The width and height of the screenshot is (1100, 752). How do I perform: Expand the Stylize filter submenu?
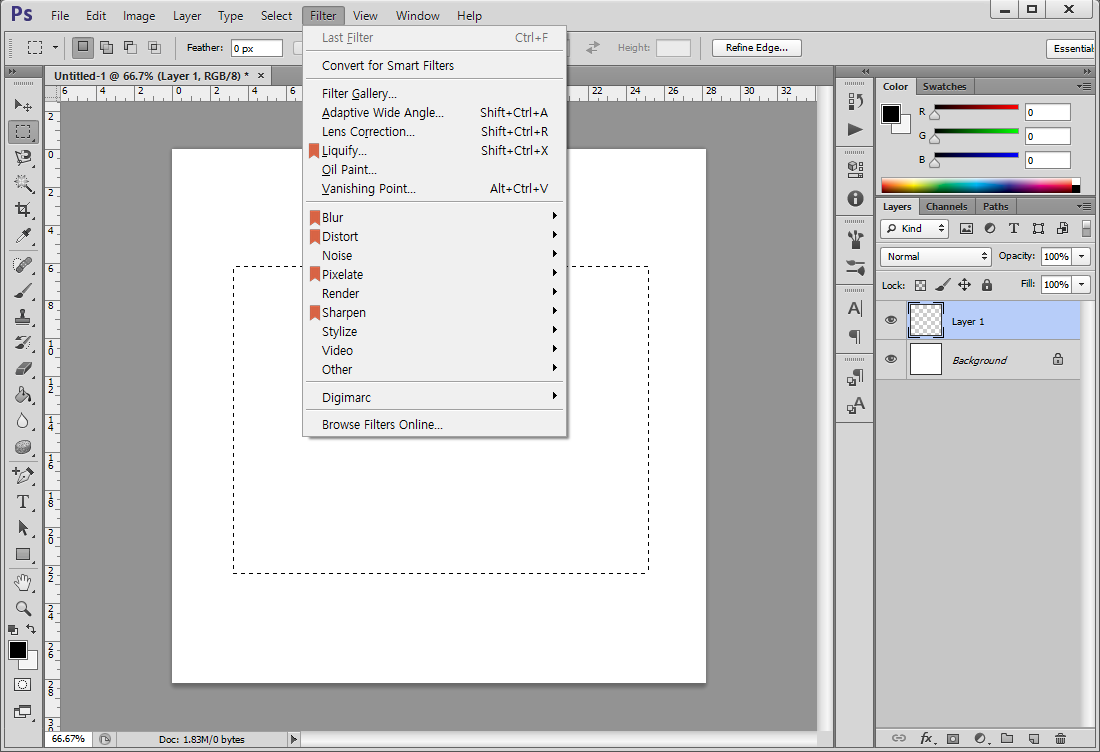434,331
